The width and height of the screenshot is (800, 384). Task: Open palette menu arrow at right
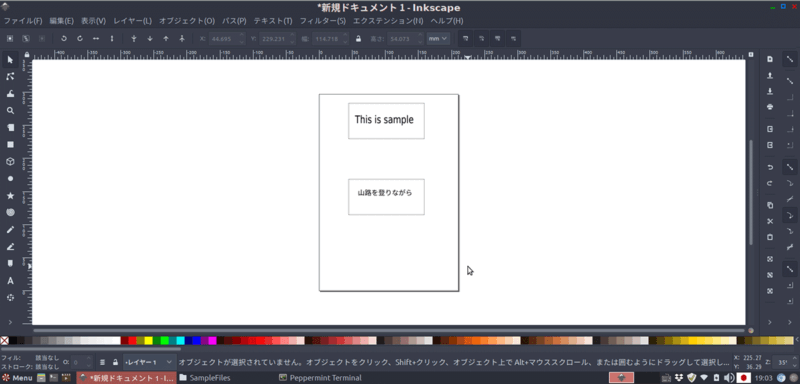pyautogui.click(x=796, y=340)
